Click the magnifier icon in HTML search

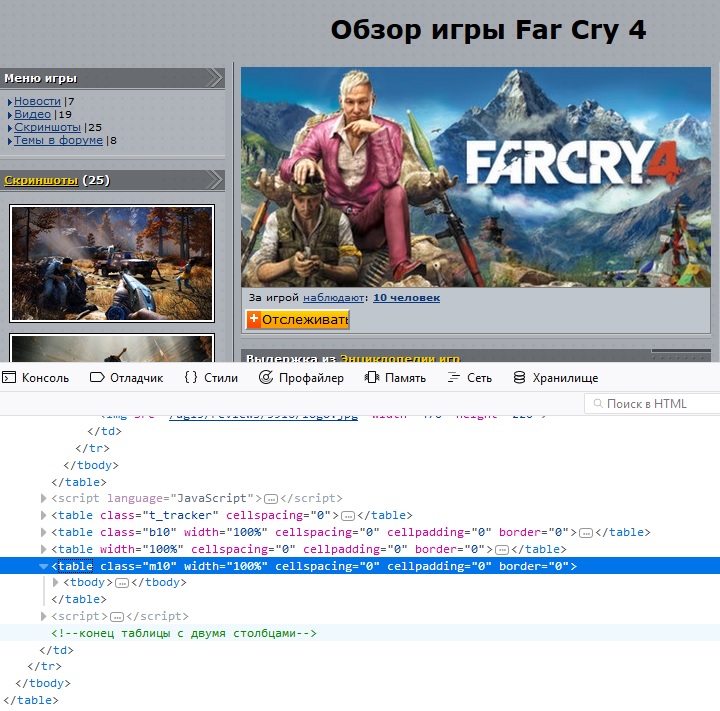point(598,403)
